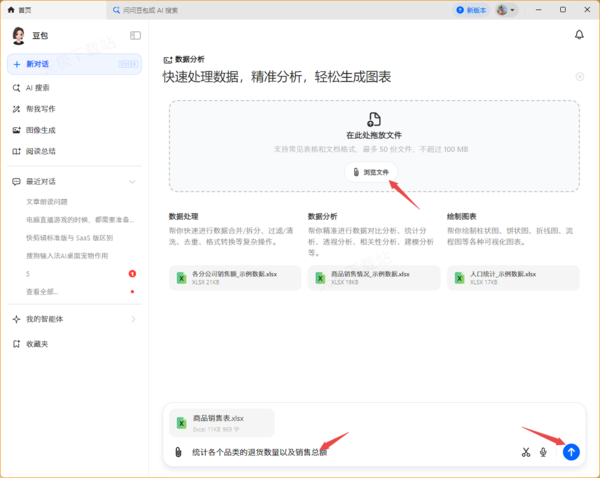The width and height of the screenshot is (600, 478).
Task: Click the 绘制图表 heading
Action: coord(461,217)
